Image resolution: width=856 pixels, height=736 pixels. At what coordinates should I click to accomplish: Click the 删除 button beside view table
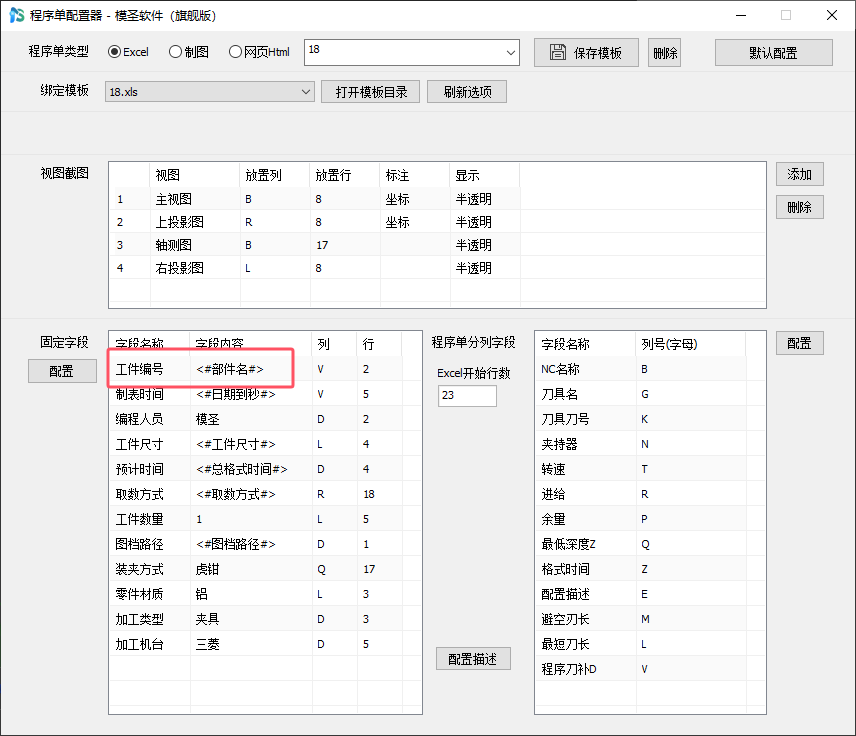800,207
